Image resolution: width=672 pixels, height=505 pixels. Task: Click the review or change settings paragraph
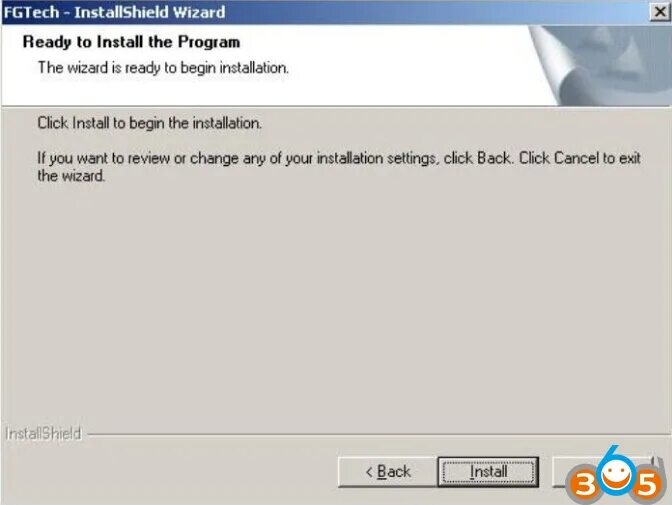(x=339, y=167)
